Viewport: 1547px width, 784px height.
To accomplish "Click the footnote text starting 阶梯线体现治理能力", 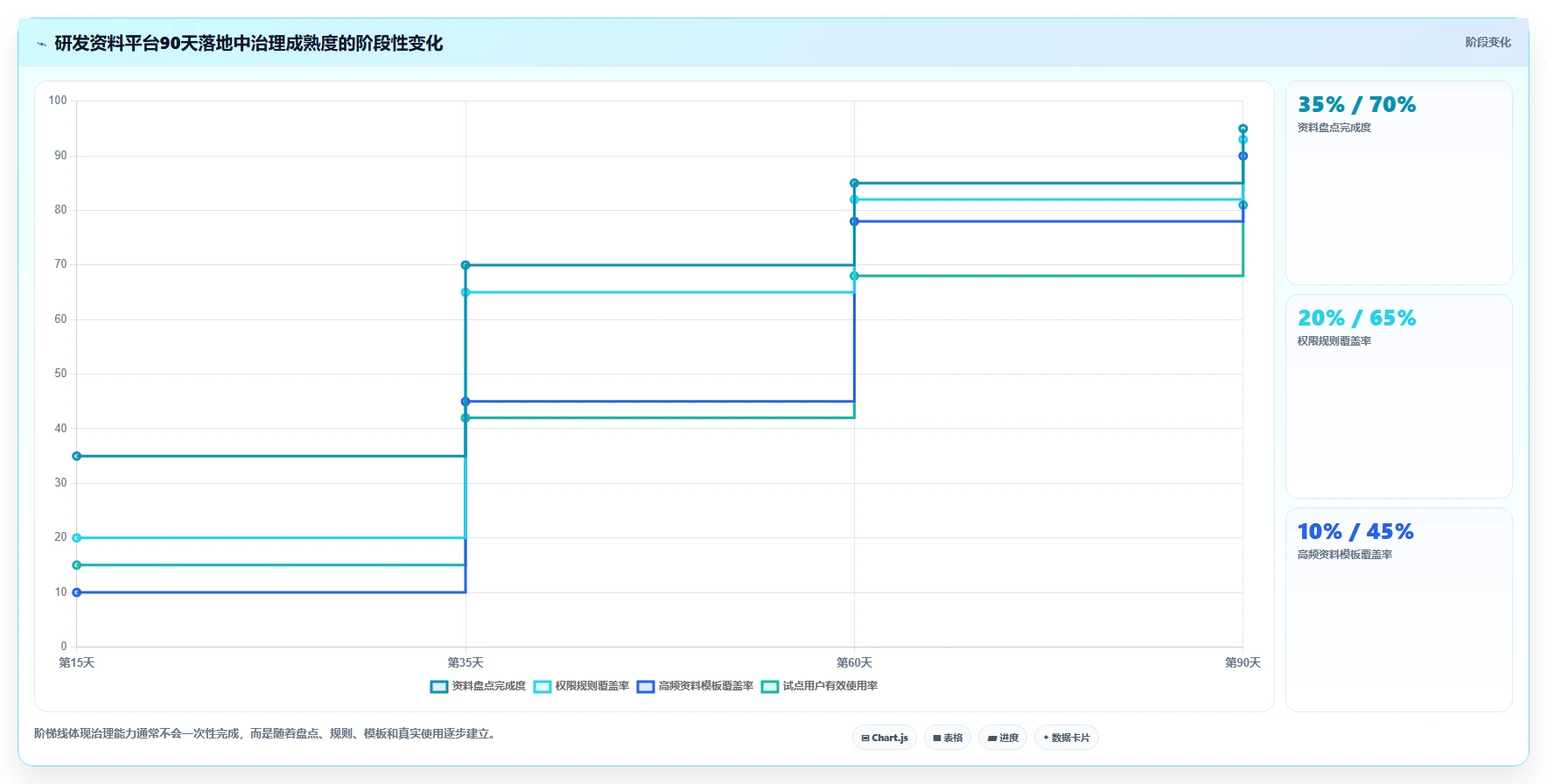I will 267,734.
